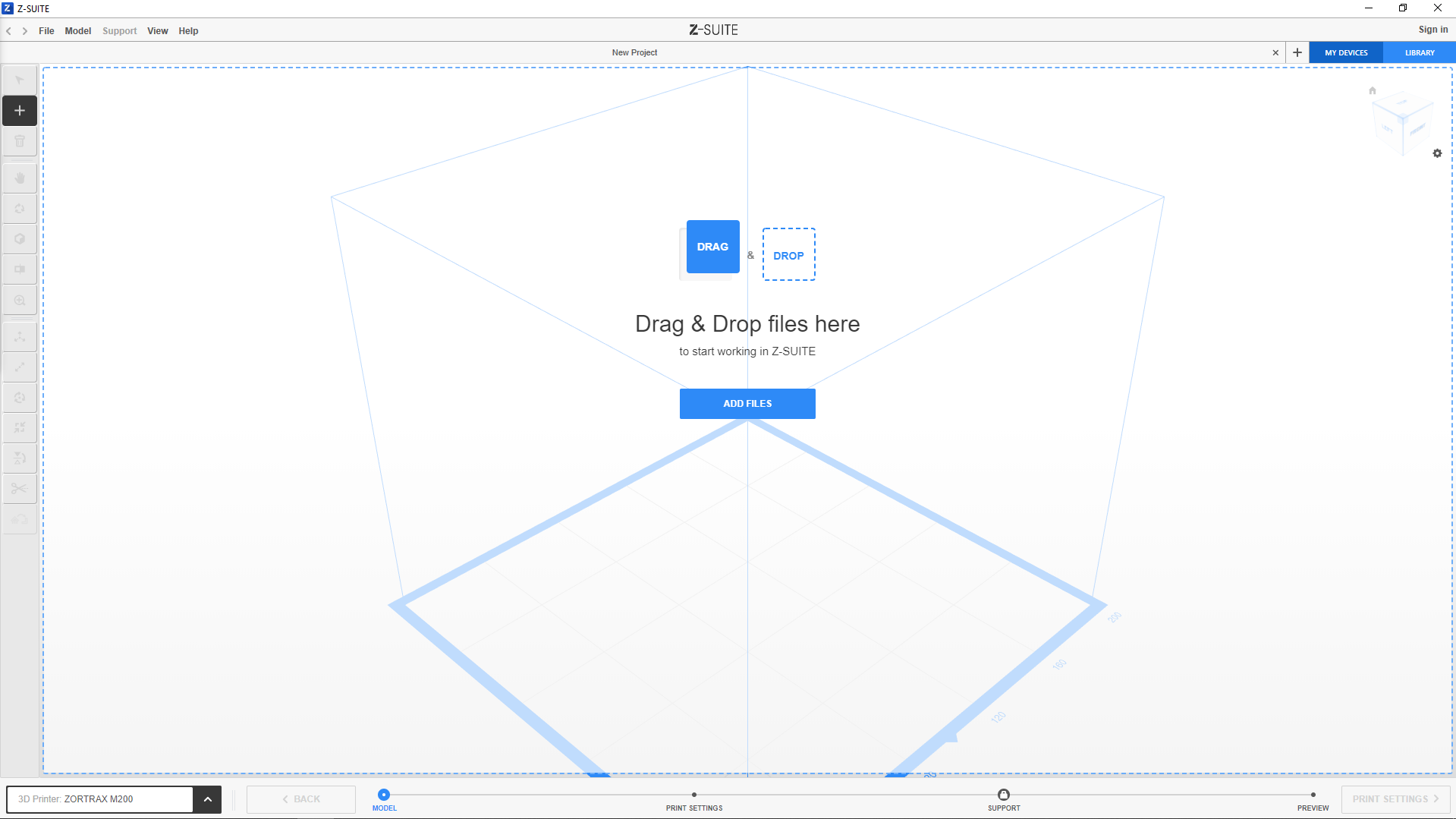
Task: Click the Sign in link
Action: coord(1432,30)
